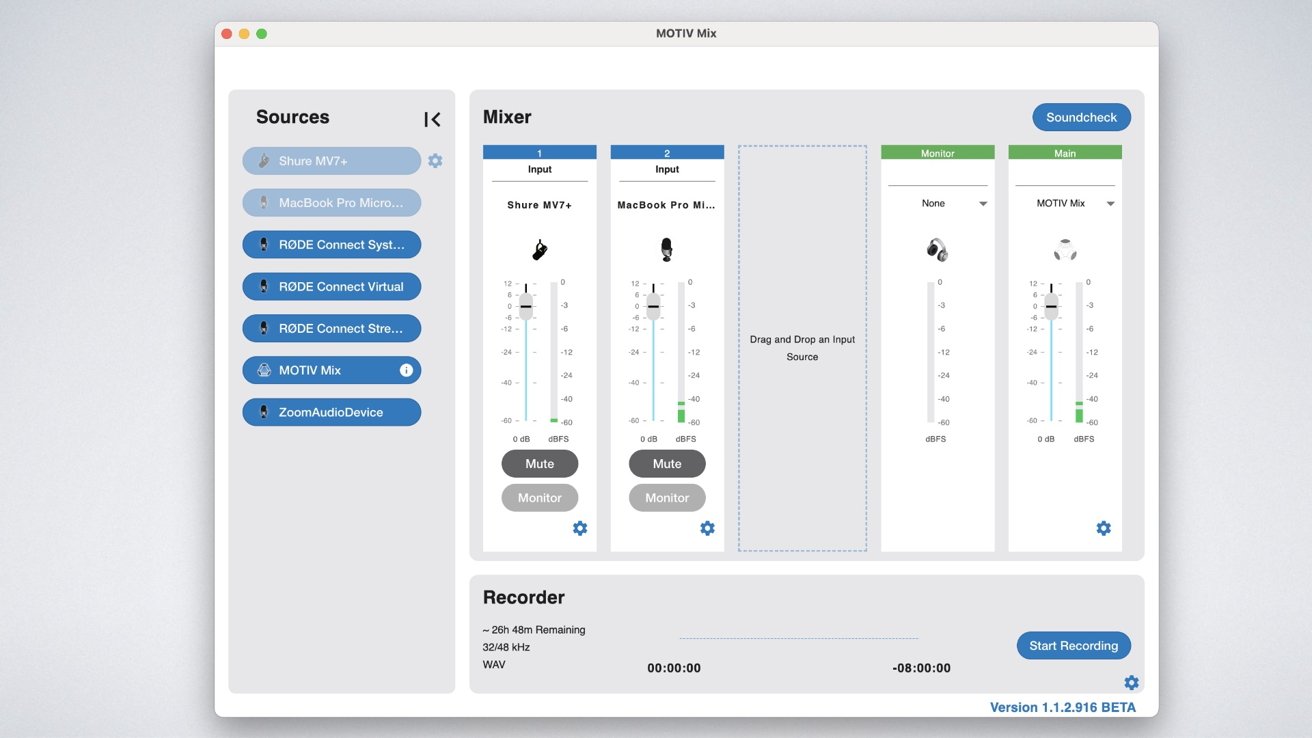Image resolution: width=1312 pixels, height=738 pixels.
Task: Click mic icon on RØDE Connect Syst... source
Action: [264, 245]
